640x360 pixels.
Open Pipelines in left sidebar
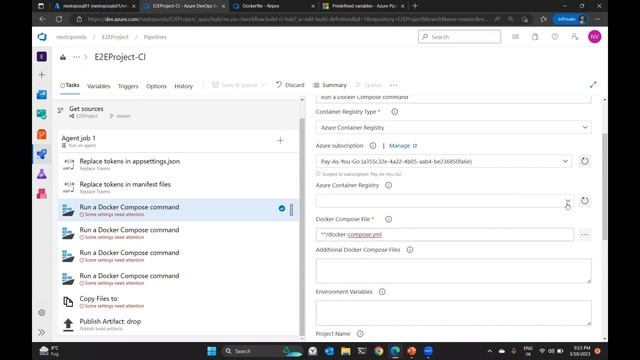pyautogui.click(x=42, y=154)
